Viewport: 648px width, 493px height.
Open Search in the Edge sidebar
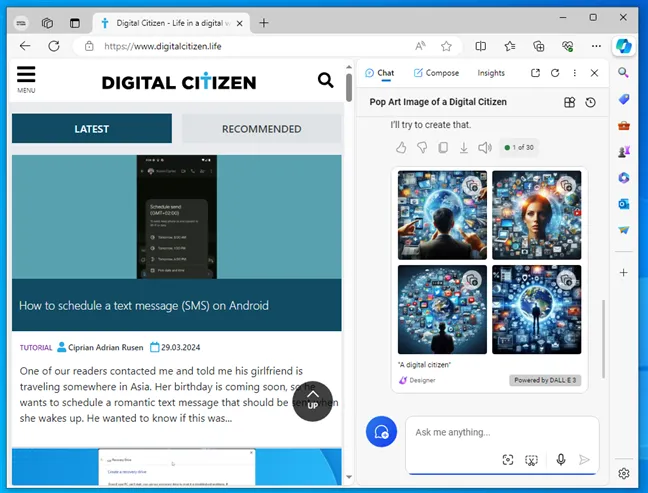click(x=623, y=73)
